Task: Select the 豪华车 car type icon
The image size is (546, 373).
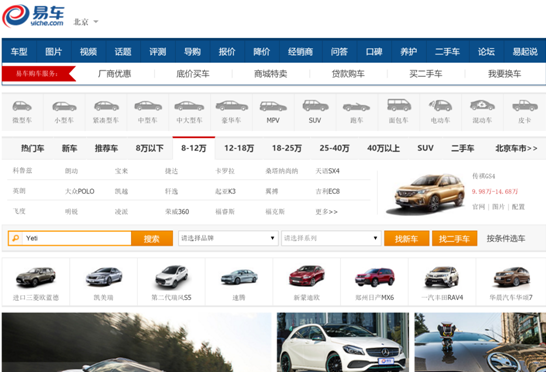Action: click(232, 106)
